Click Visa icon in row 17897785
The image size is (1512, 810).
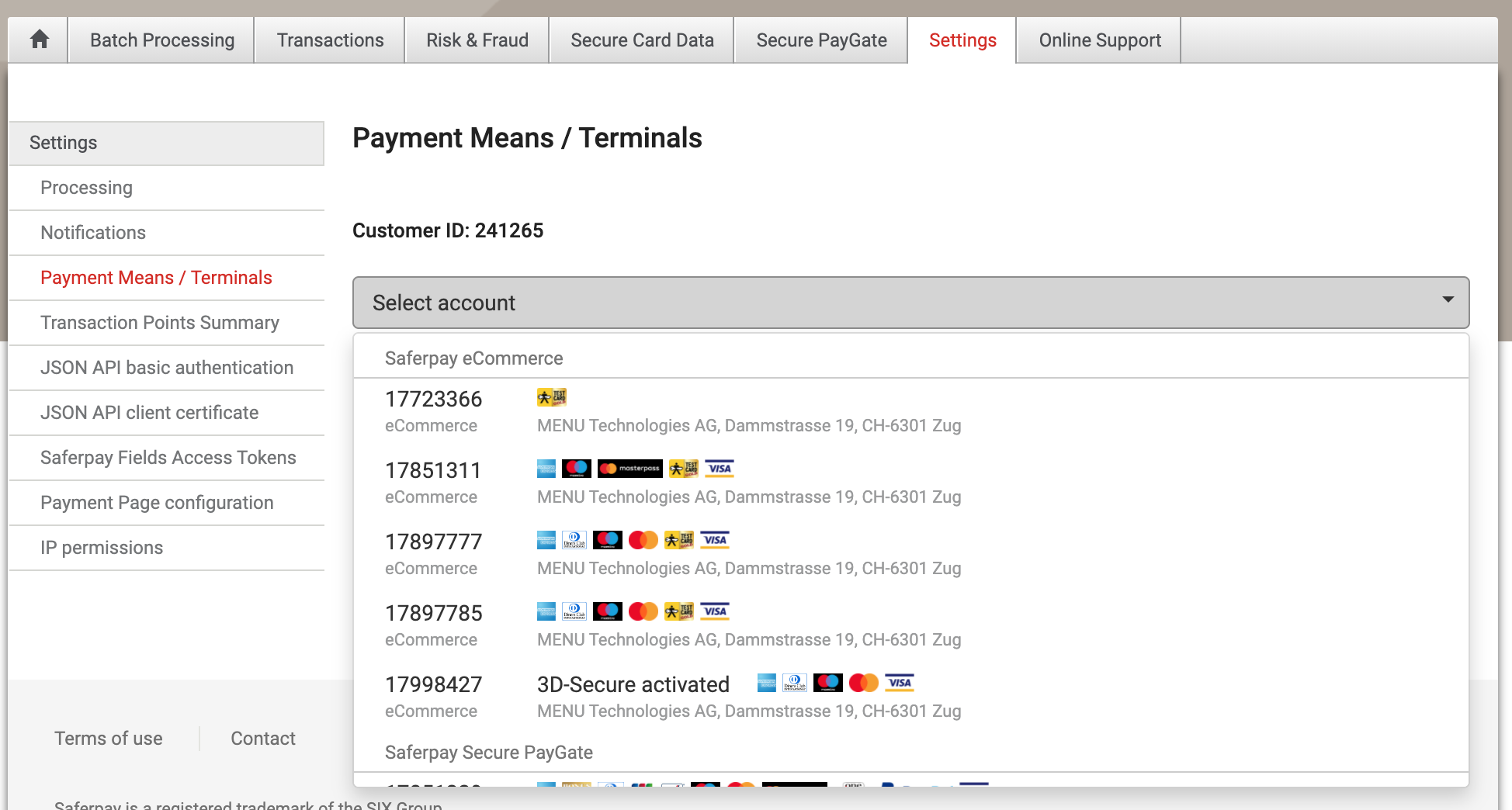coord(715,611)
